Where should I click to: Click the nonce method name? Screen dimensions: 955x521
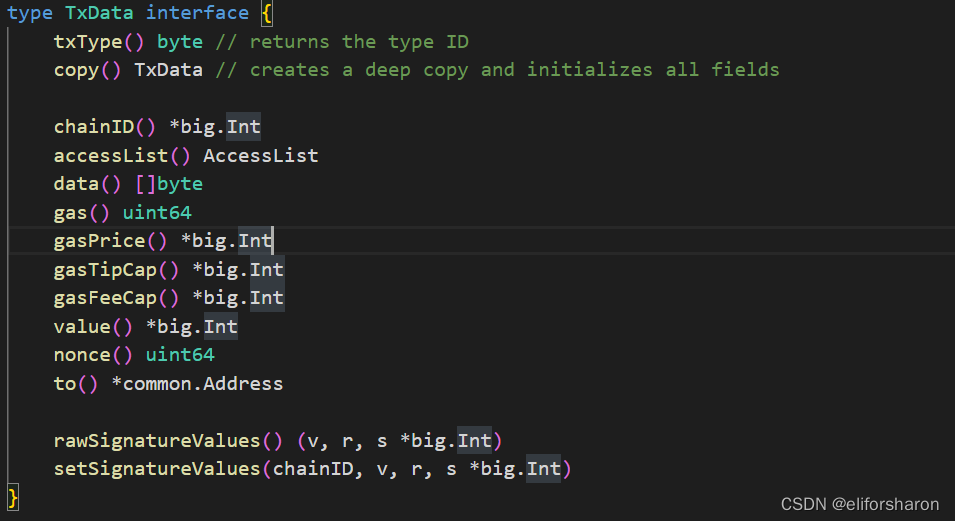click(x=82, y=355)
